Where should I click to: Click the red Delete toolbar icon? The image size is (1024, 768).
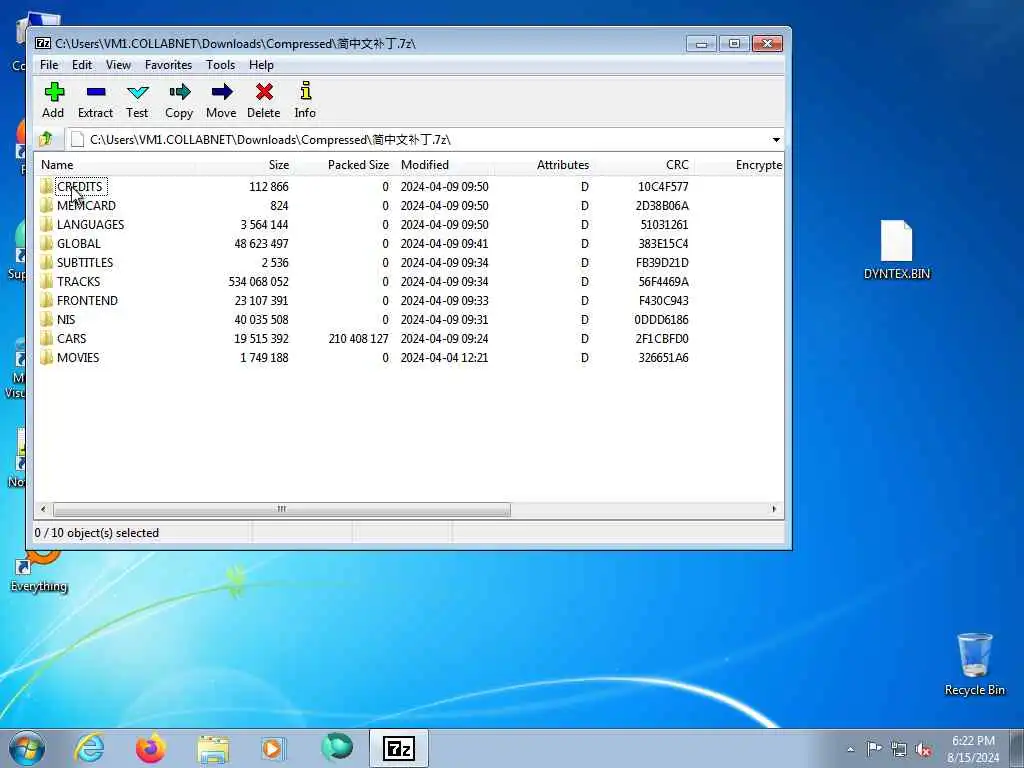click(264, 92)
